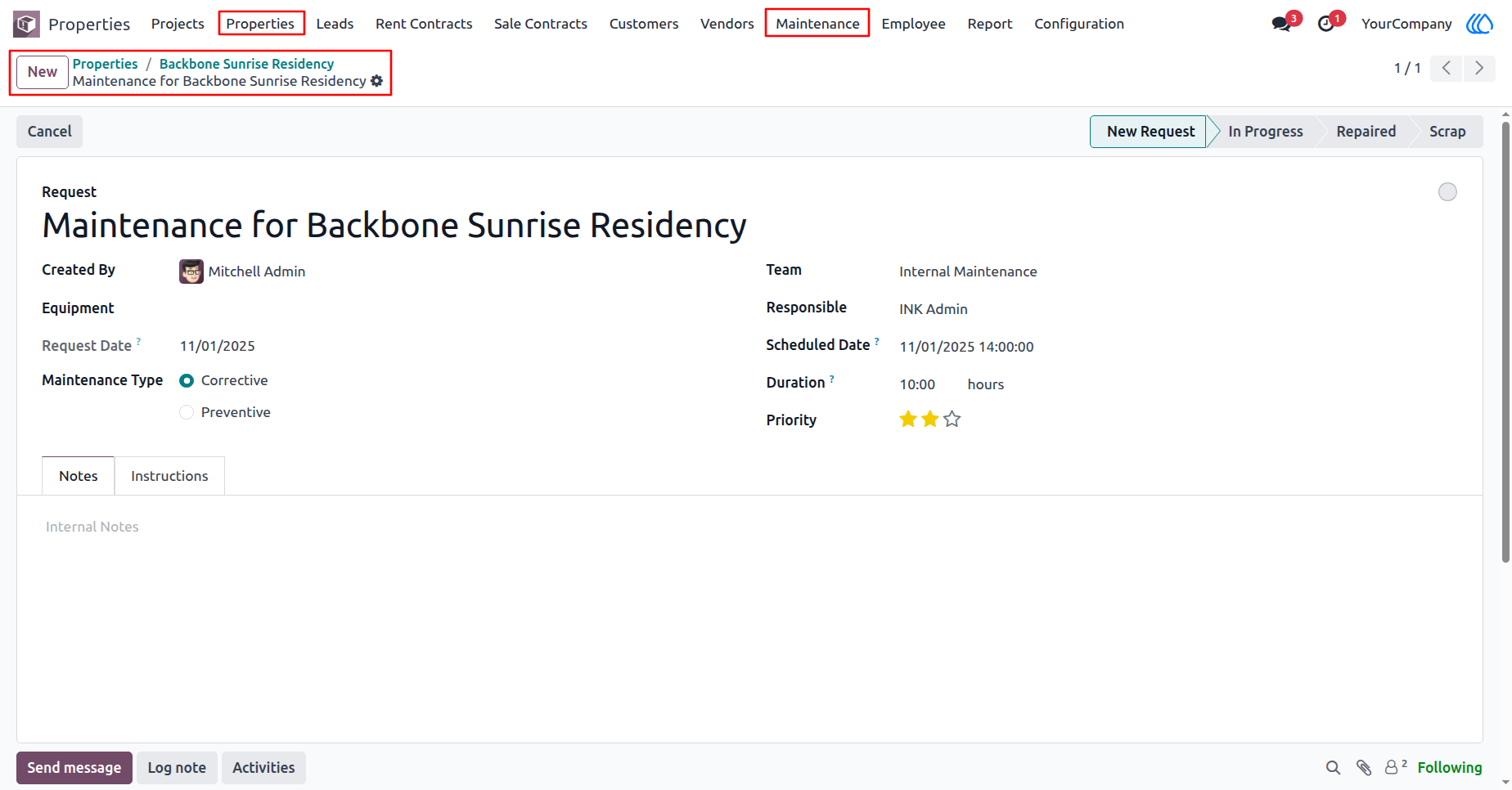Open Configuration menu
1512x790 pixels.
(x=1079, y=24)
